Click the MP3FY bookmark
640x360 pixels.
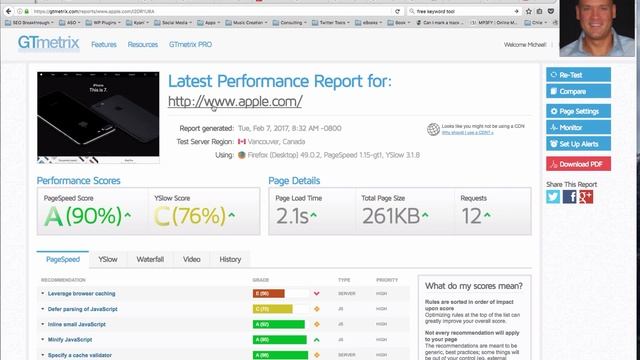click(x=494, y=23)
